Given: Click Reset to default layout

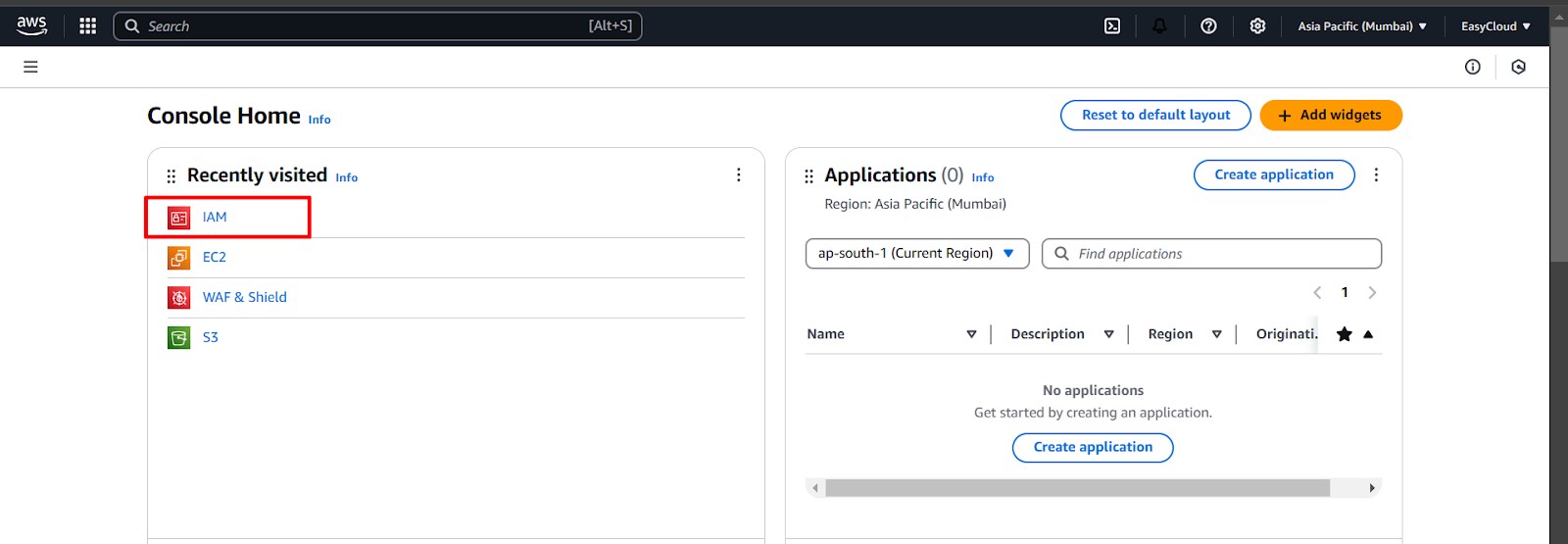Looking at the screenshot, I should (1155, 115).
